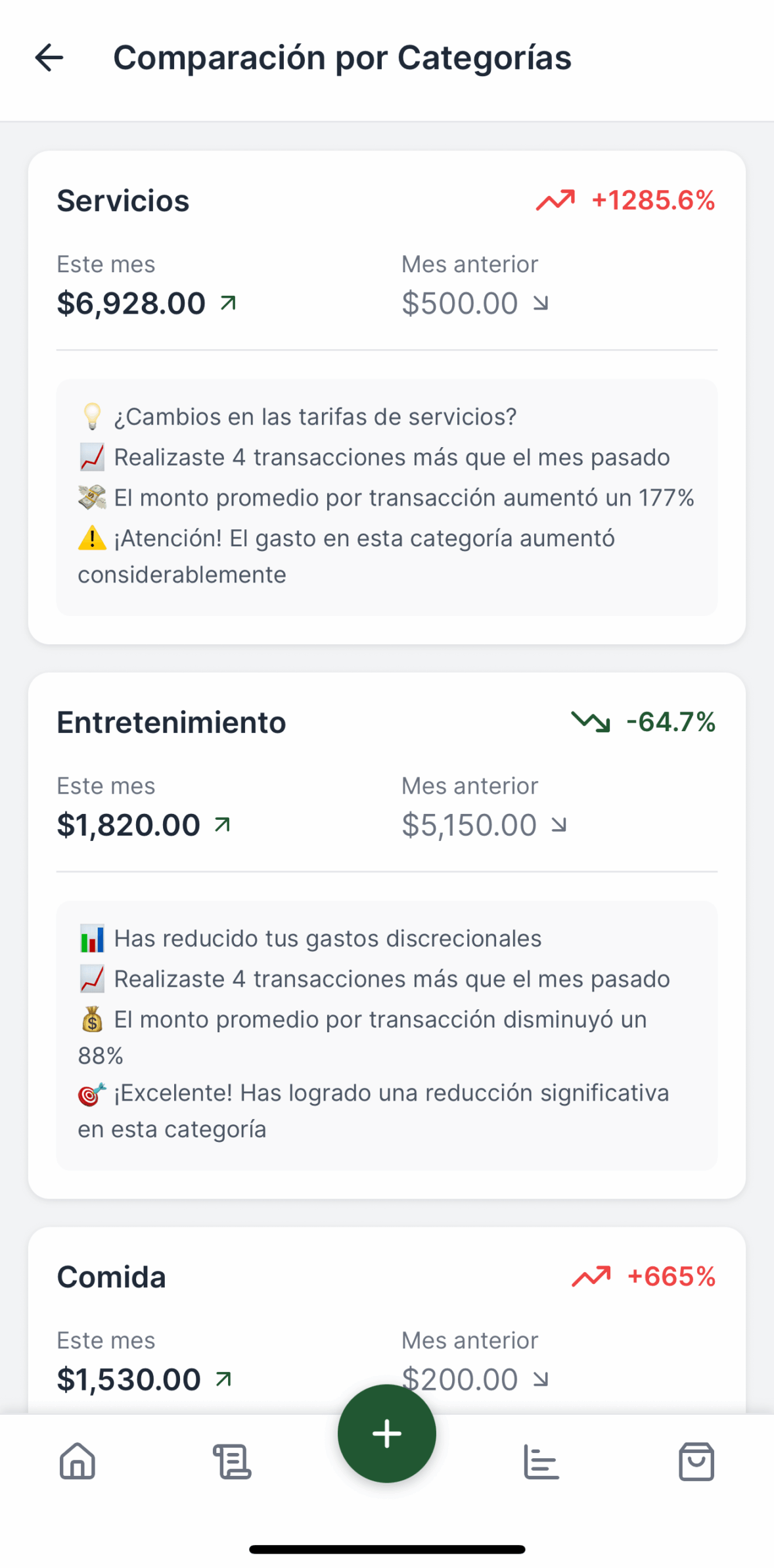Open the home tab icon
The width and height of the screenshot is (774, 1568).
78,1461
